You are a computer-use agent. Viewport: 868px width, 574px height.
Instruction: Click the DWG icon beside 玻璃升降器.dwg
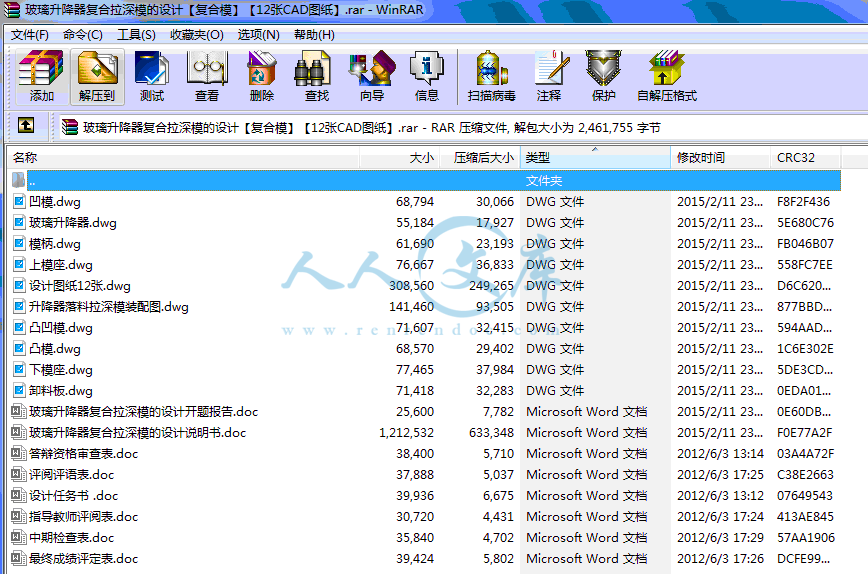19,223
